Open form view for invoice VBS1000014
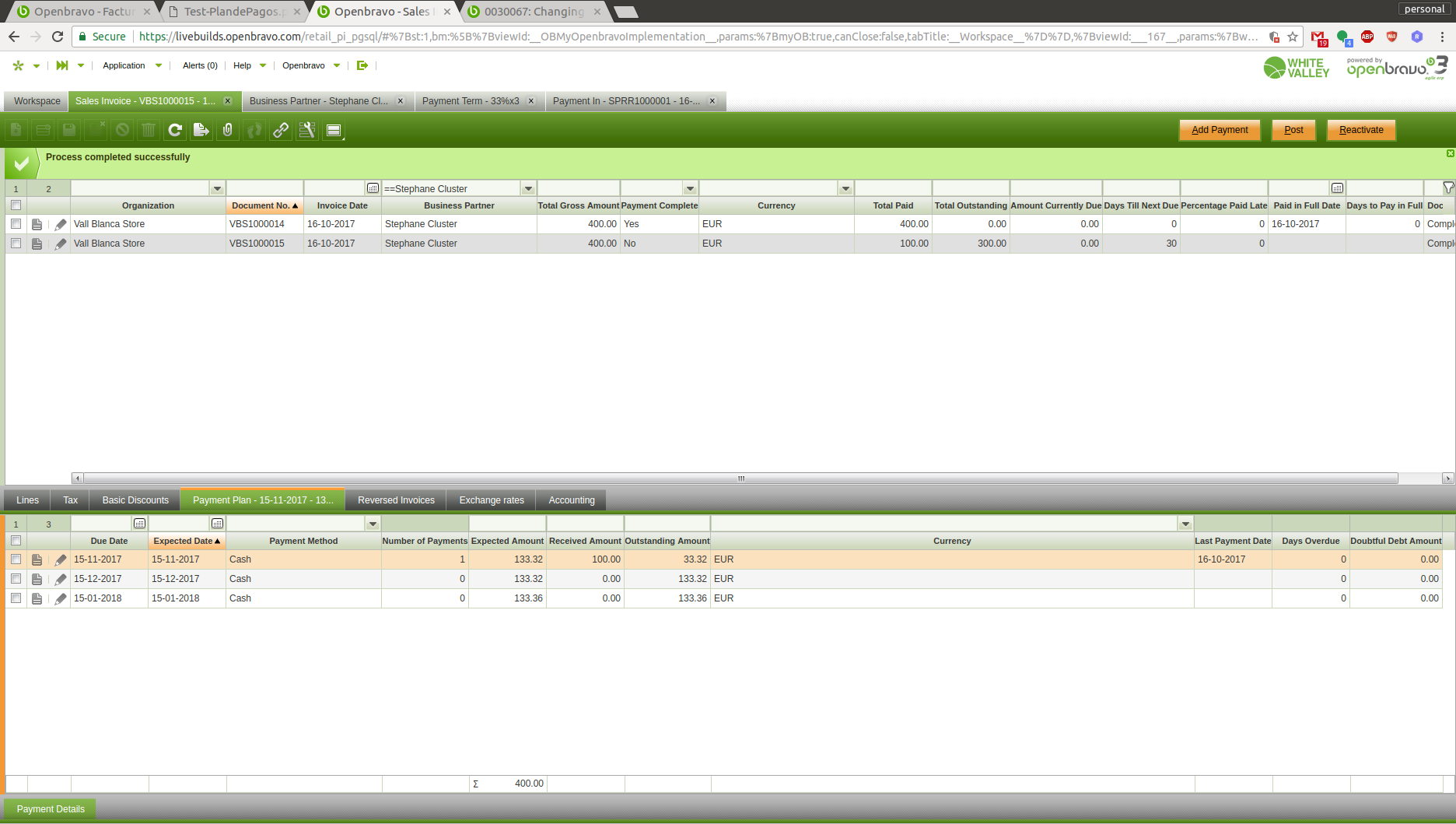This screenshot has height=824, width=1456. [37, 224]
